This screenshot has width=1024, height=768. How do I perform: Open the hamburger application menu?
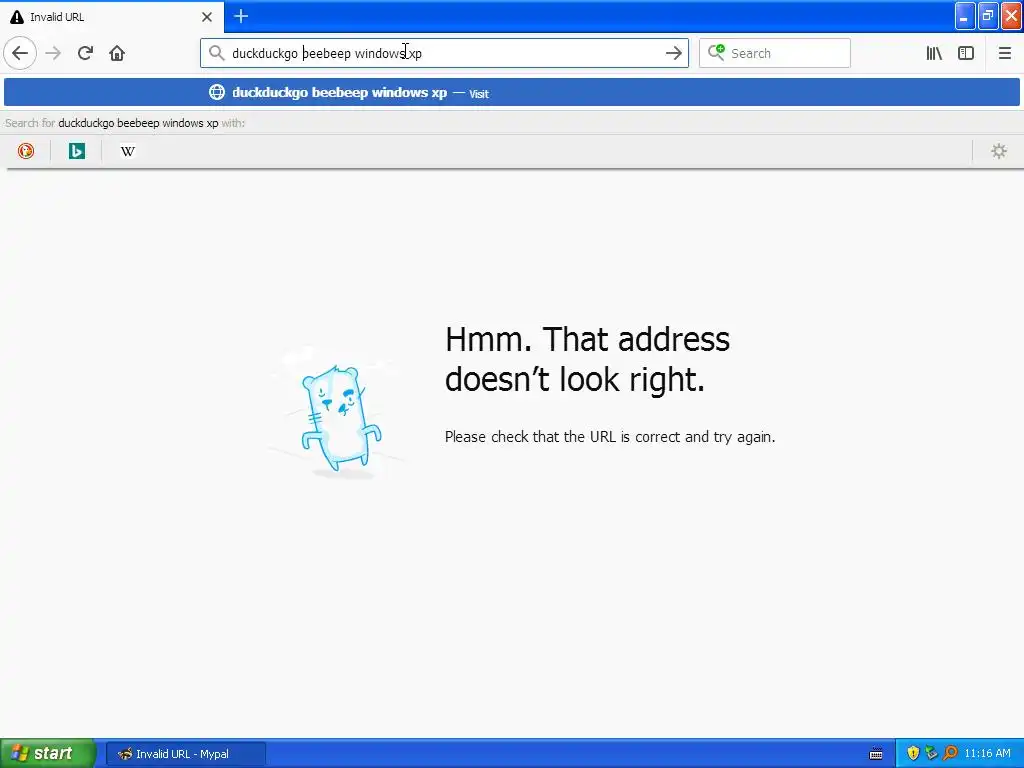(1004, 53)
